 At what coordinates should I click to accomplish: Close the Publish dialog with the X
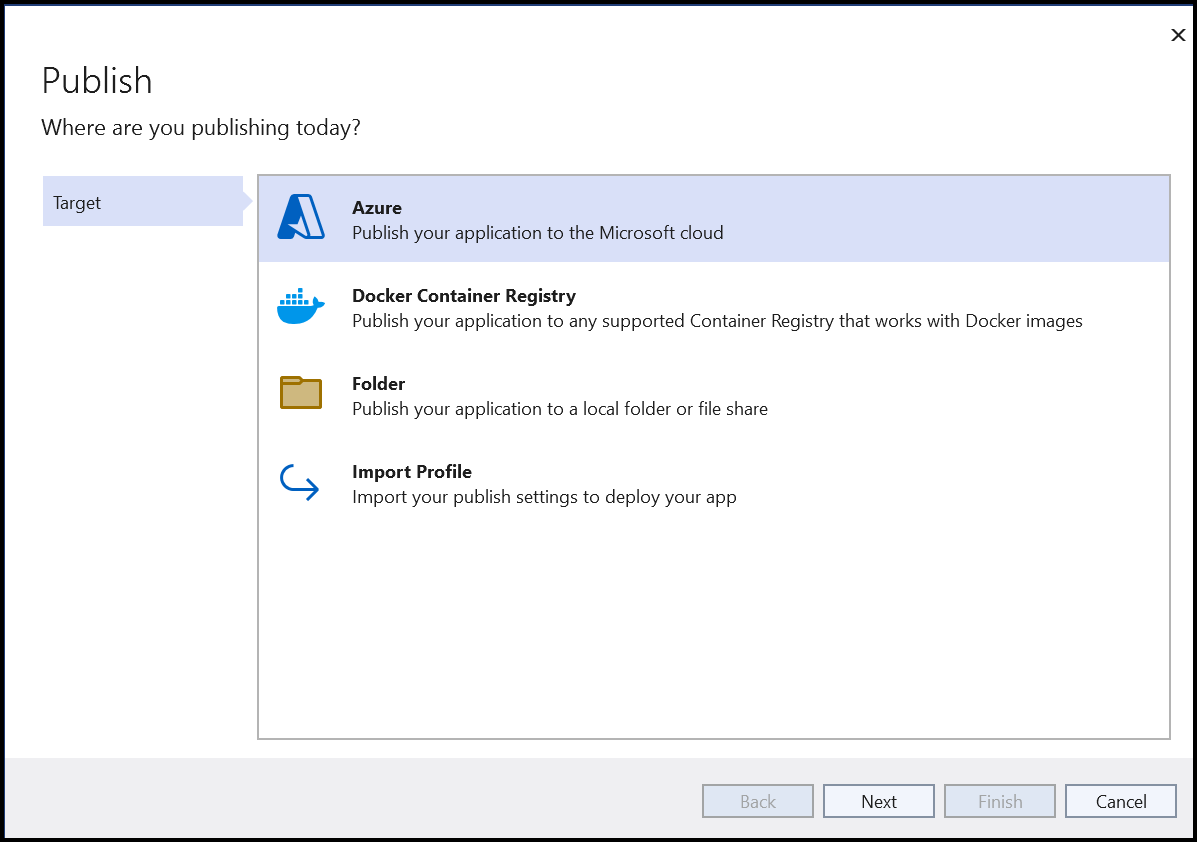[1178, 35]
